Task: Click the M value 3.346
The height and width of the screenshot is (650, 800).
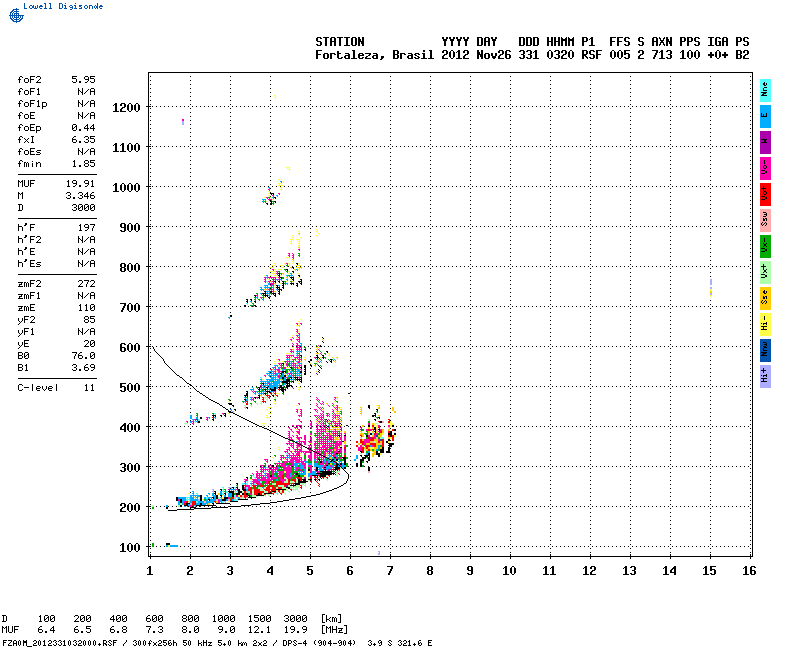Action: pos(80,196)
